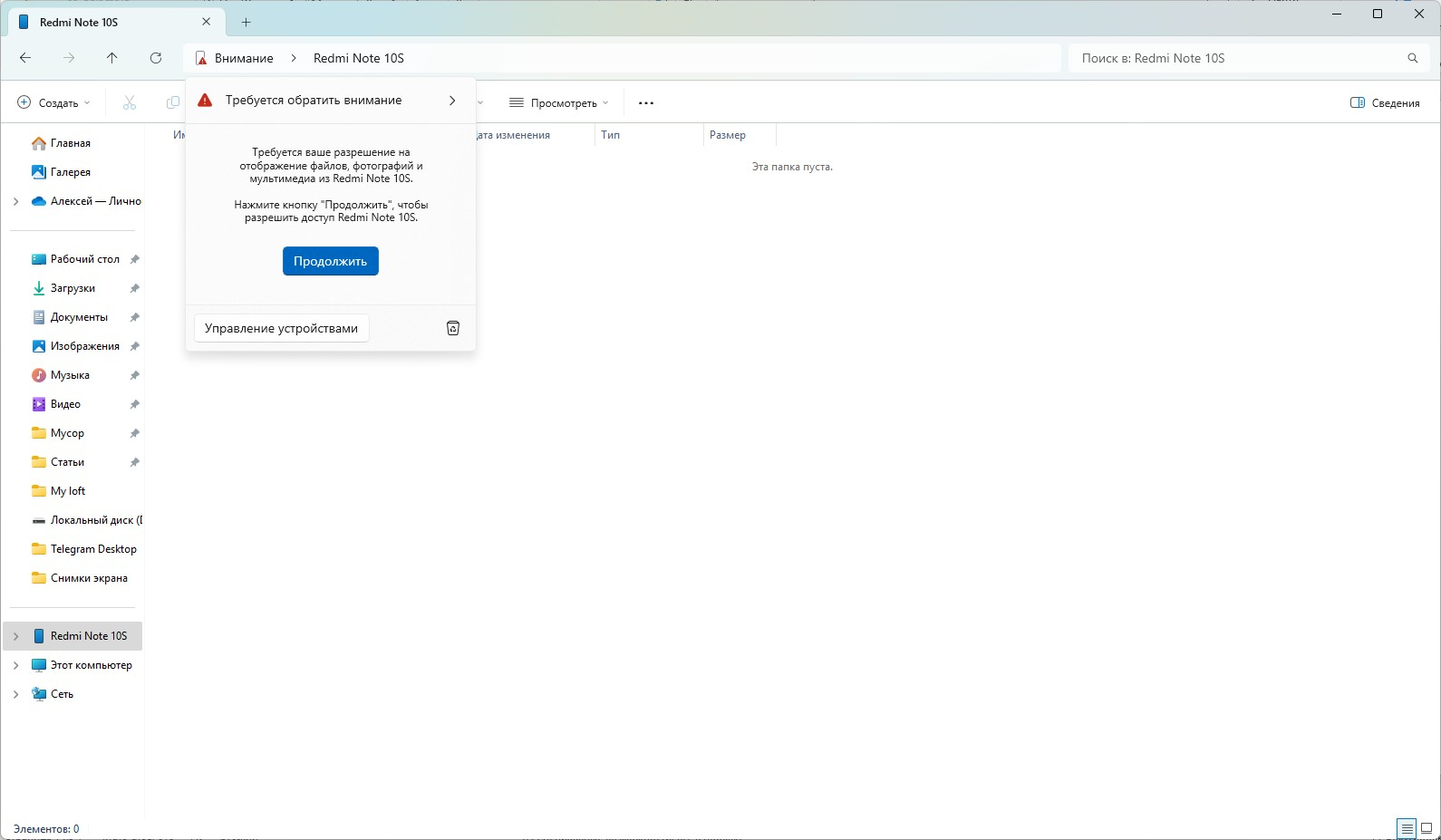The width and height of the screenshot is (1441, 840).
Task: Open Загрузки folder in the sidebar
Action: click(x=73, y=288)
